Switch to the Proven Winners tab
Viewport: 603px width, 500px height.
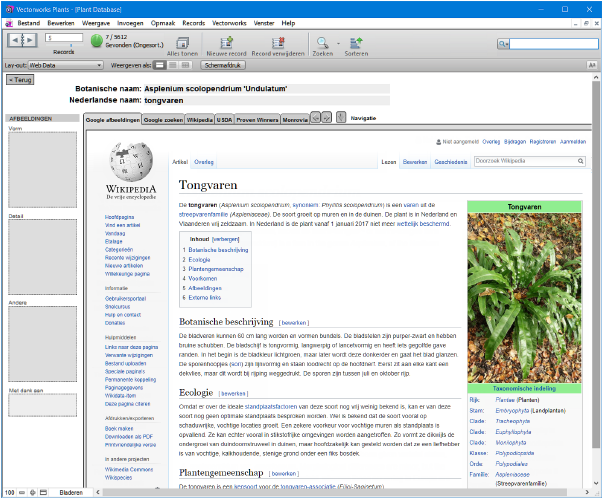point(257,120)
